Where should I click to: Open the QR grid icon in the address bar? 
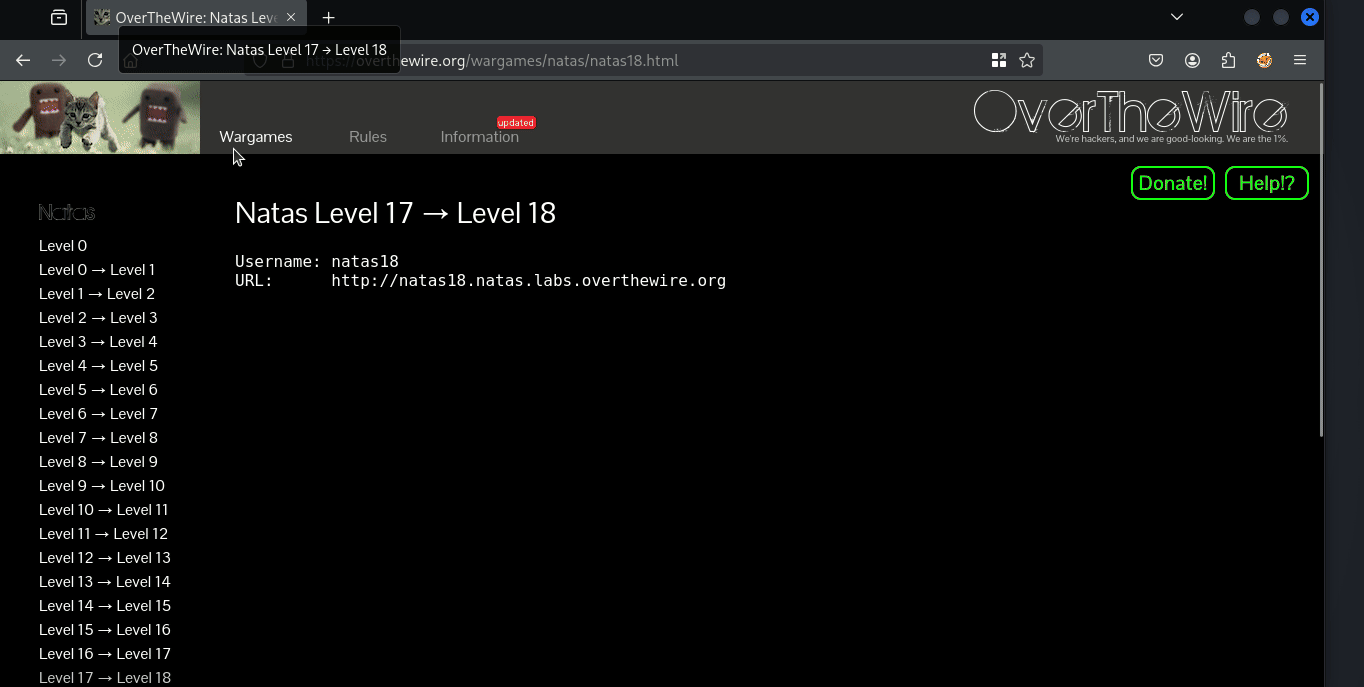[998, 60]
